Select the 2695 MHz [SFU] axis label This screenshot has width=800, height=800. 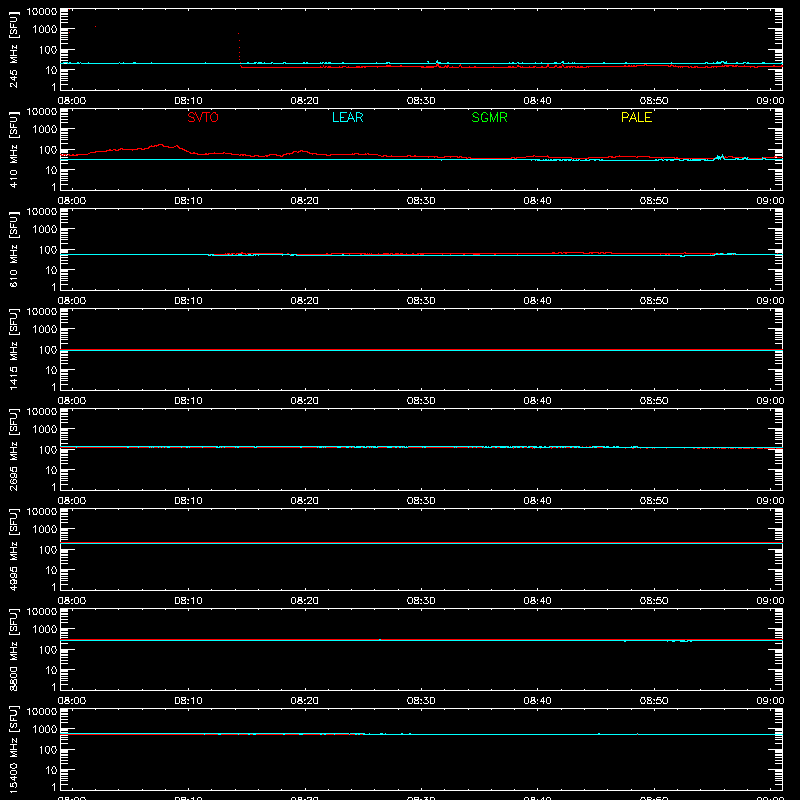tap(13, 449)
